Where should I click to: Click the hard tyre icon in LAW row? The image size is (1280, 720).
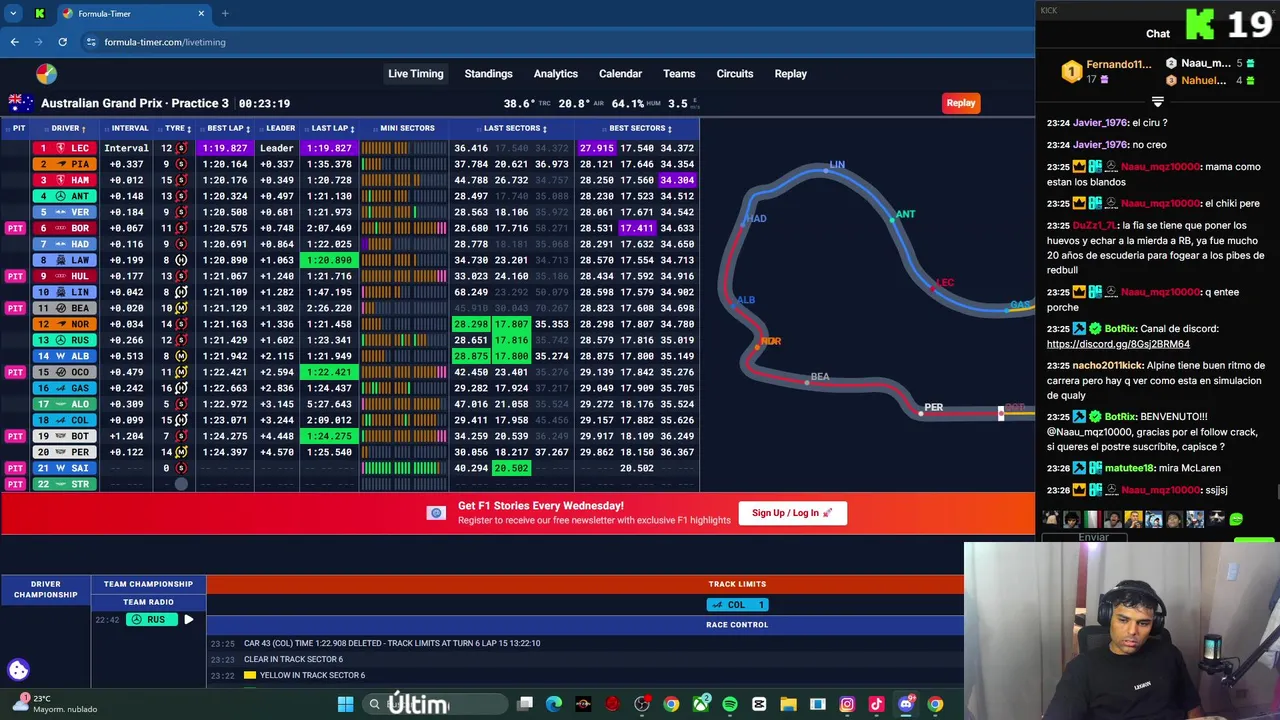[181, 260]
